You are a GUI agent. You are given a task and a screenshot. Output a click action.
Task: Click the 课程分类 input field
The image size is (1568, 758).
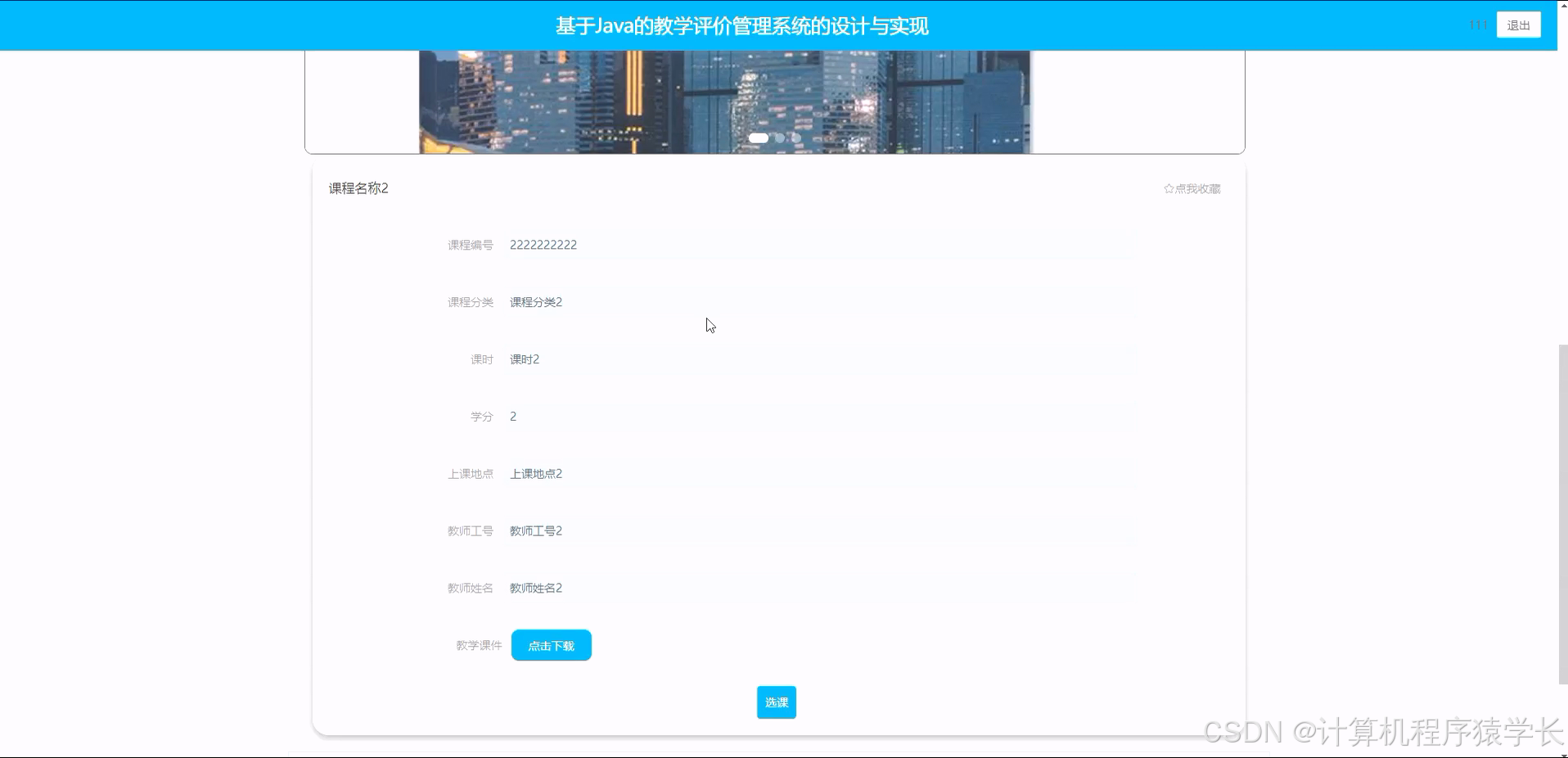[x=818, y=301]
